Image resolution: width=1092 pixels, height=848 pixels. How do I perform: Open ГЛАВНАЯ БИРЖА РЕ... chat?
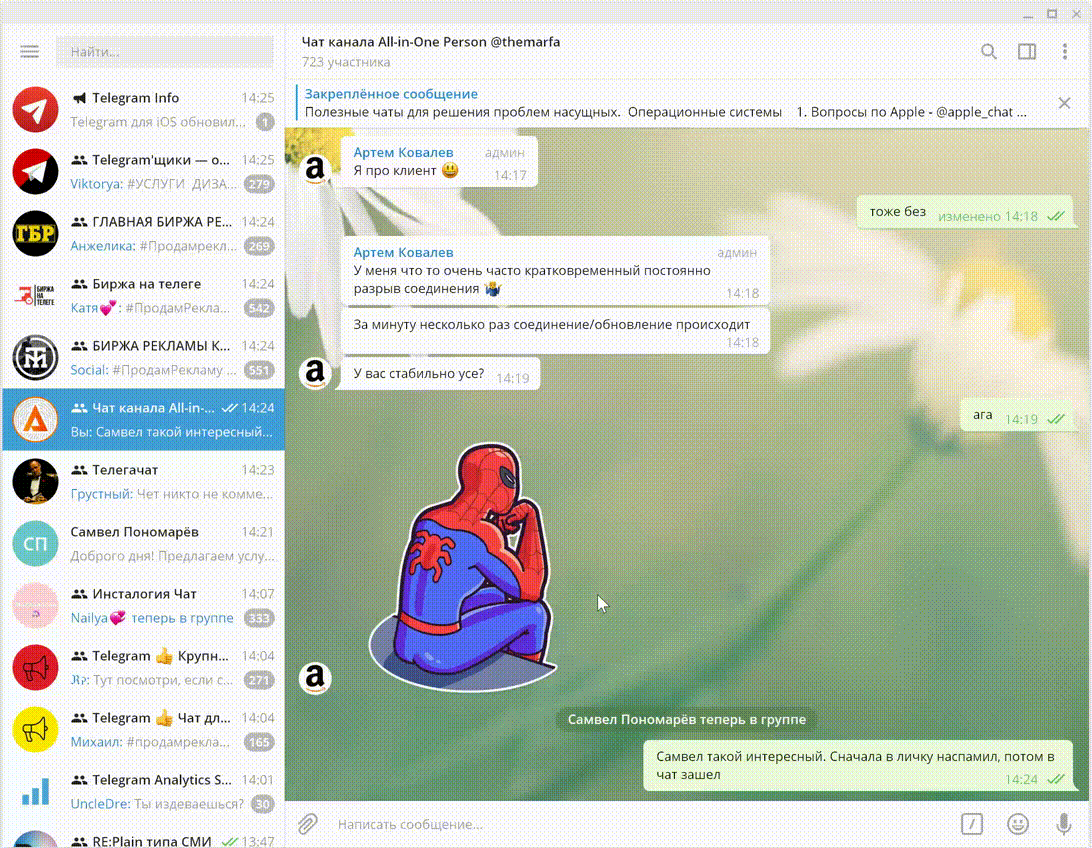pos(143,233)
